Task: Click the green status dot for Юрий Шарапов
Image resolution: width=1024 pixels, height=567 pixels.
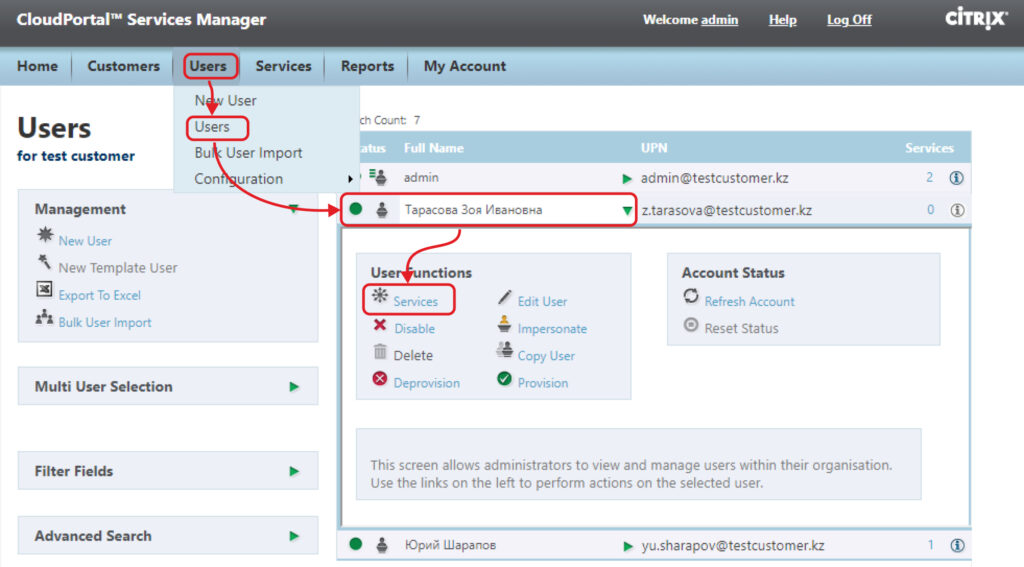Action: [356, 544]
